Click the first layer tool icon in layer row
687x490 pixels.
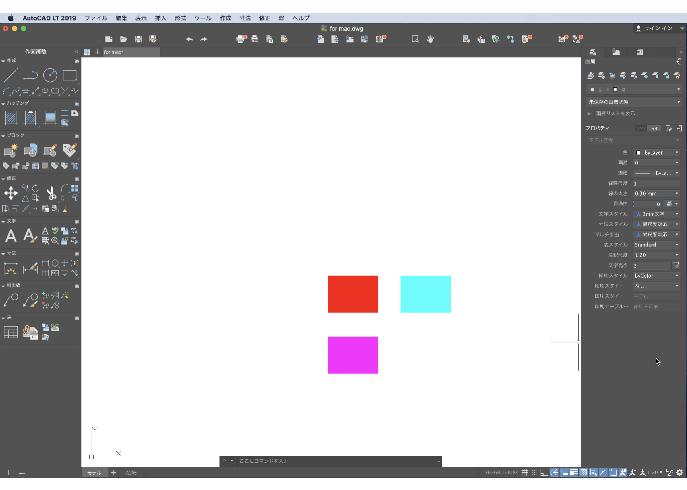(x=591, y=75)
